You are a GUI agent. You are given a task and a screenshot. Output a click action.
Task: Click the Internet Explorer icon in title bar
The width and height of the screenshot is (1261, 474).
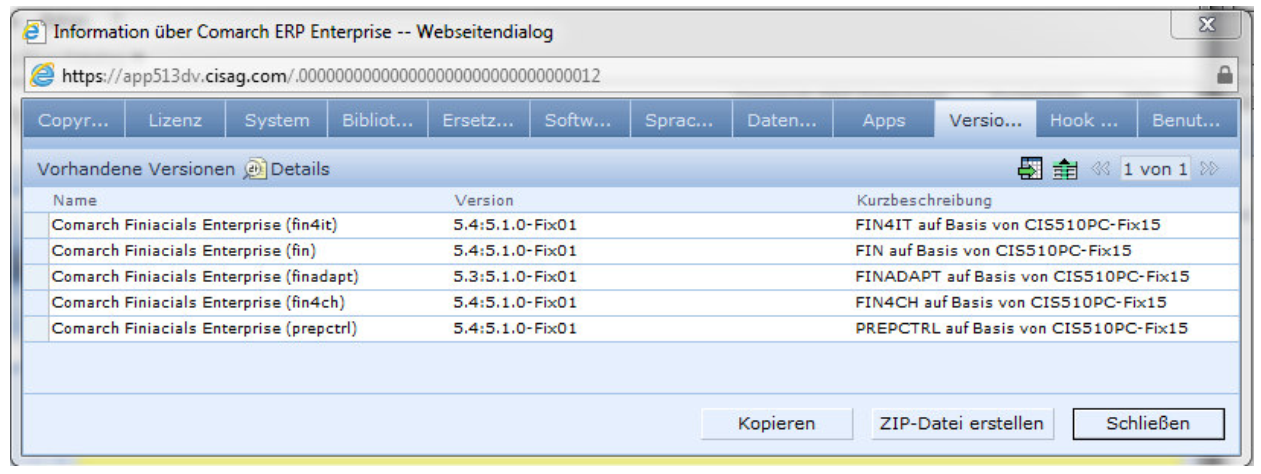pos(37,32)
